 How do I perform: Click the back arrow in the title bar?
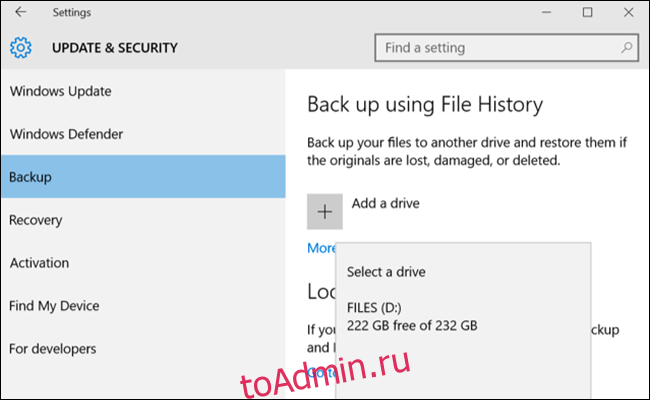pyautogui.click(x=20, y=12)
